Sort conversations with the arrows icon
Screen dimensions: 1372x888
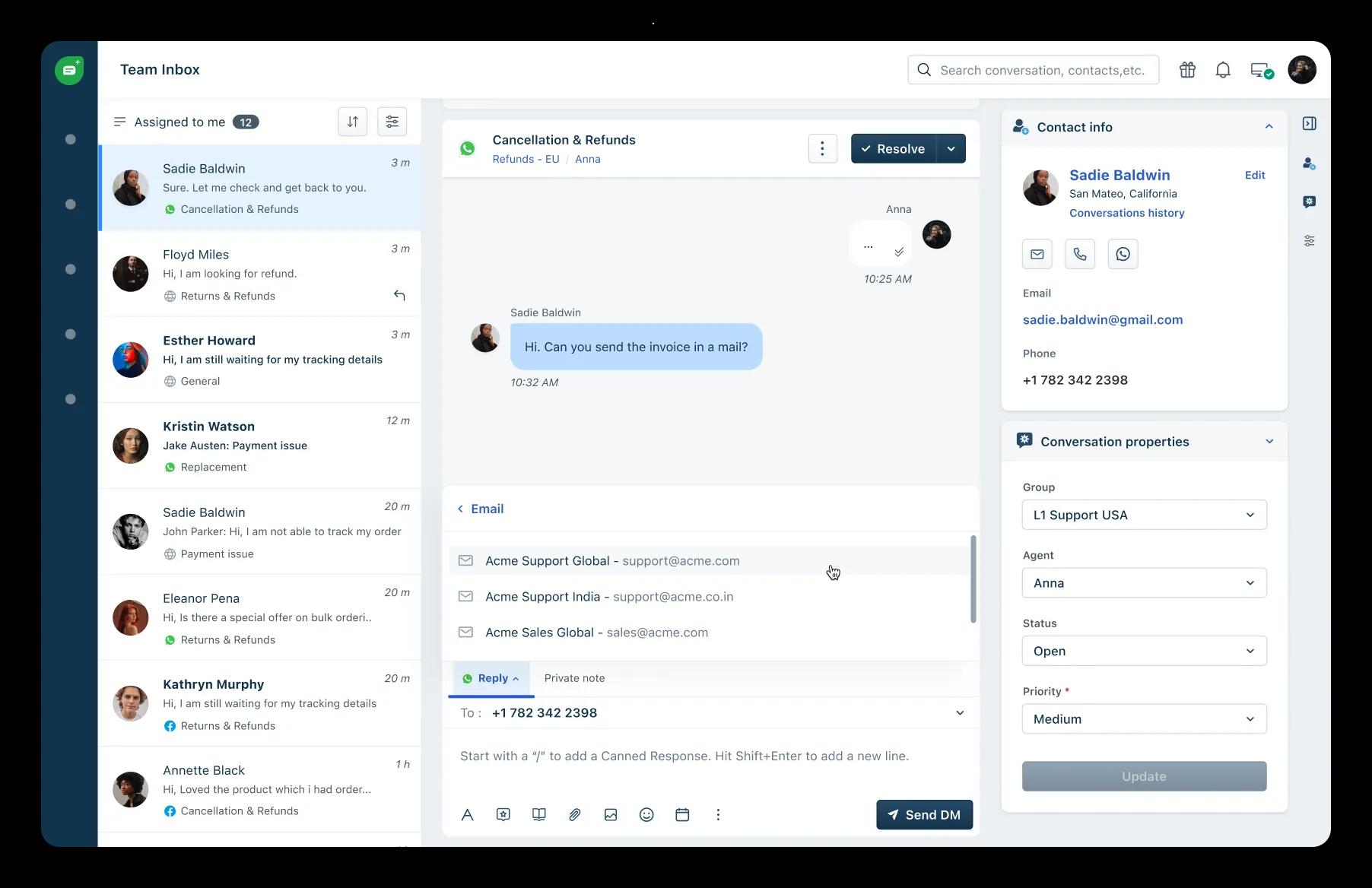tap(353, 122)
